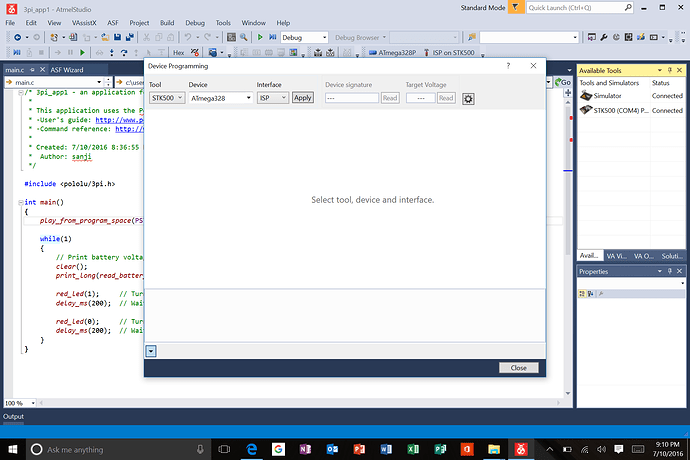Viewport: 690px width, 460px height.
Task: Open the Output panel tab
Action: click(x=13, y=416)
